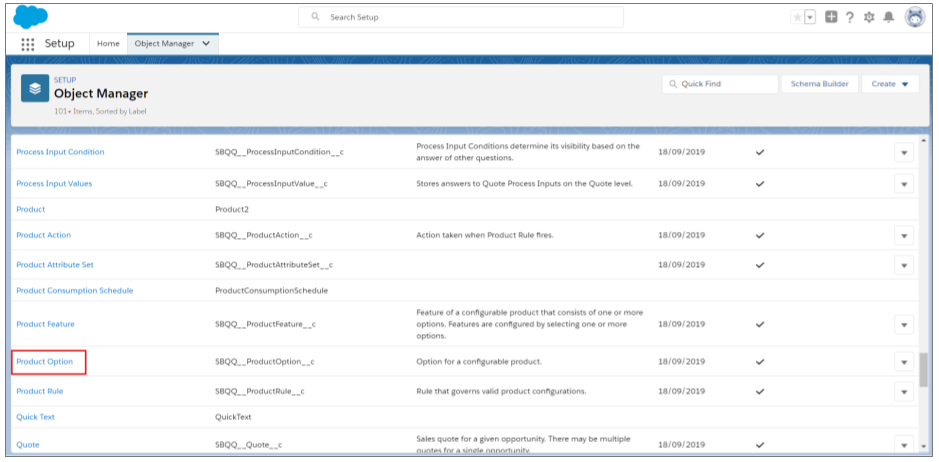Open the Product Feature object
The image size is (939, 462).
(x=46, y=324)
